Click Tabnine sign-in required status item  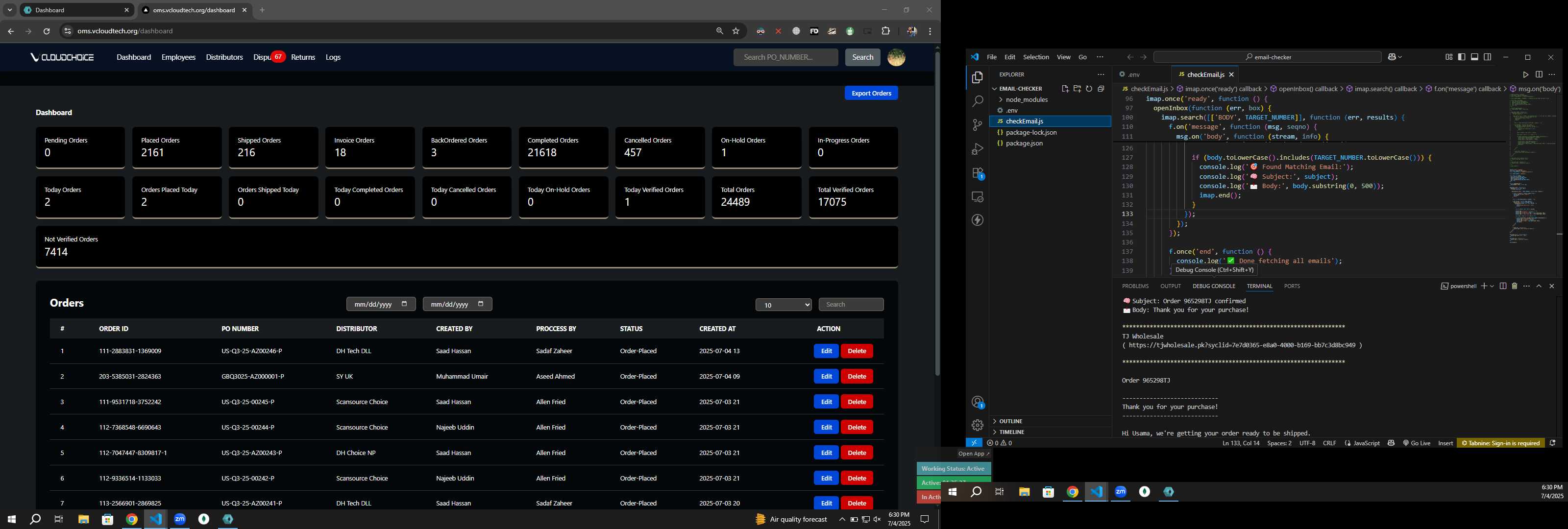coord(1500,443)
